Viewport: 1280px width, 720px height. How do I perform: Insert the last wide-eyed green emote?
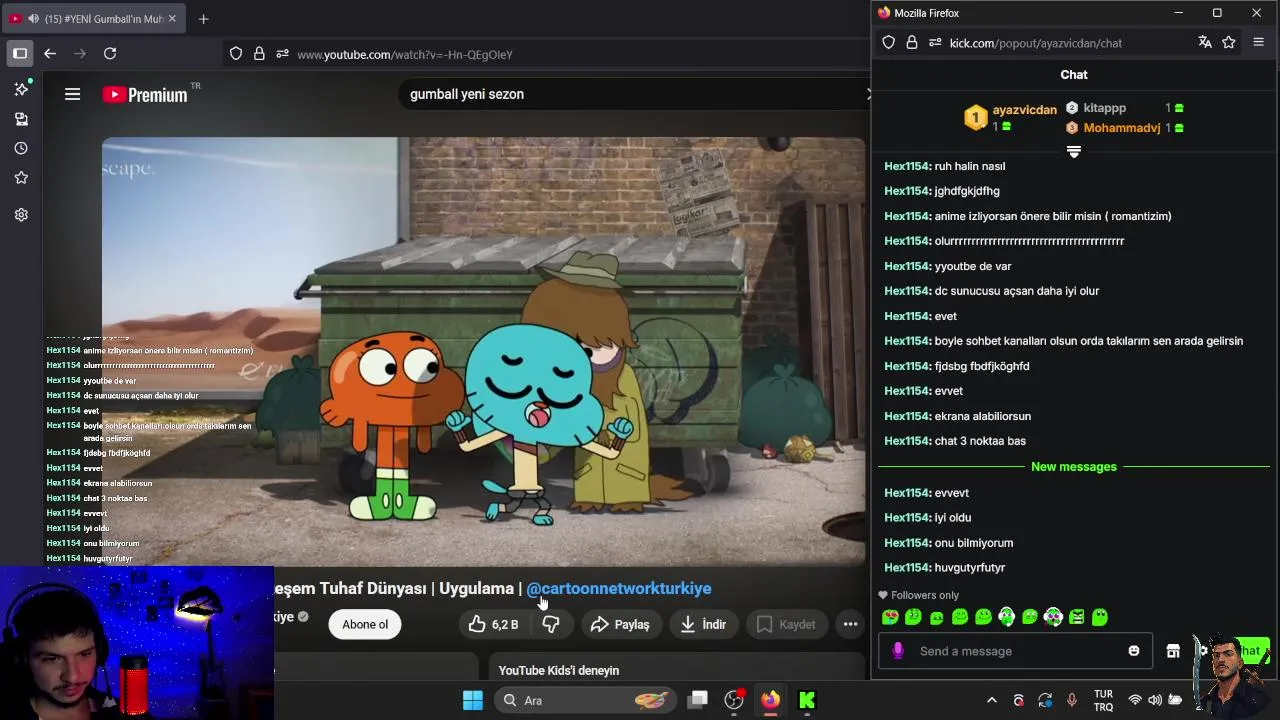coord(1100,617)
